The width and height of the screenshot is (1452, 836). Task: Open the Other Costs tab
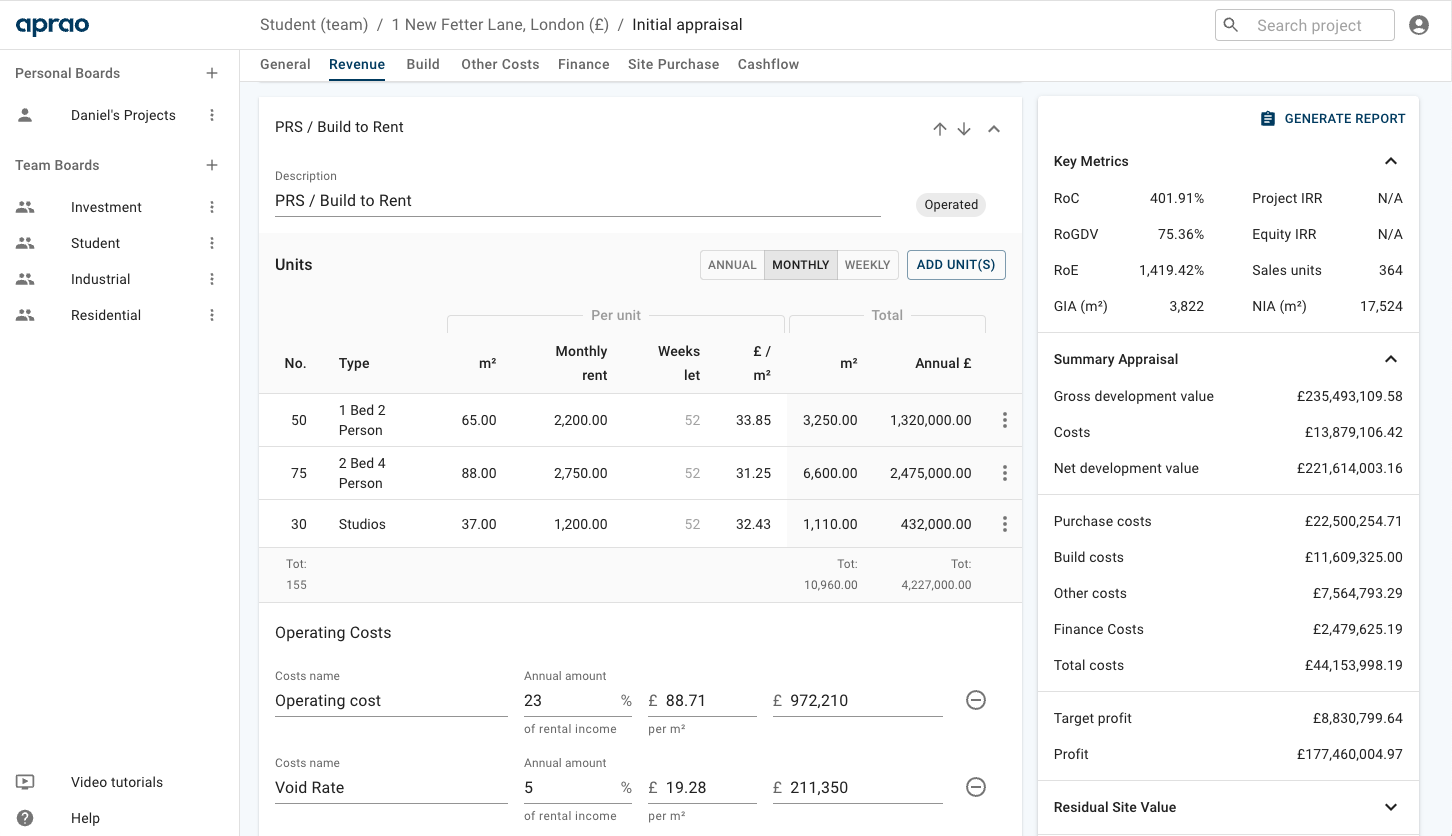[500, 64]
